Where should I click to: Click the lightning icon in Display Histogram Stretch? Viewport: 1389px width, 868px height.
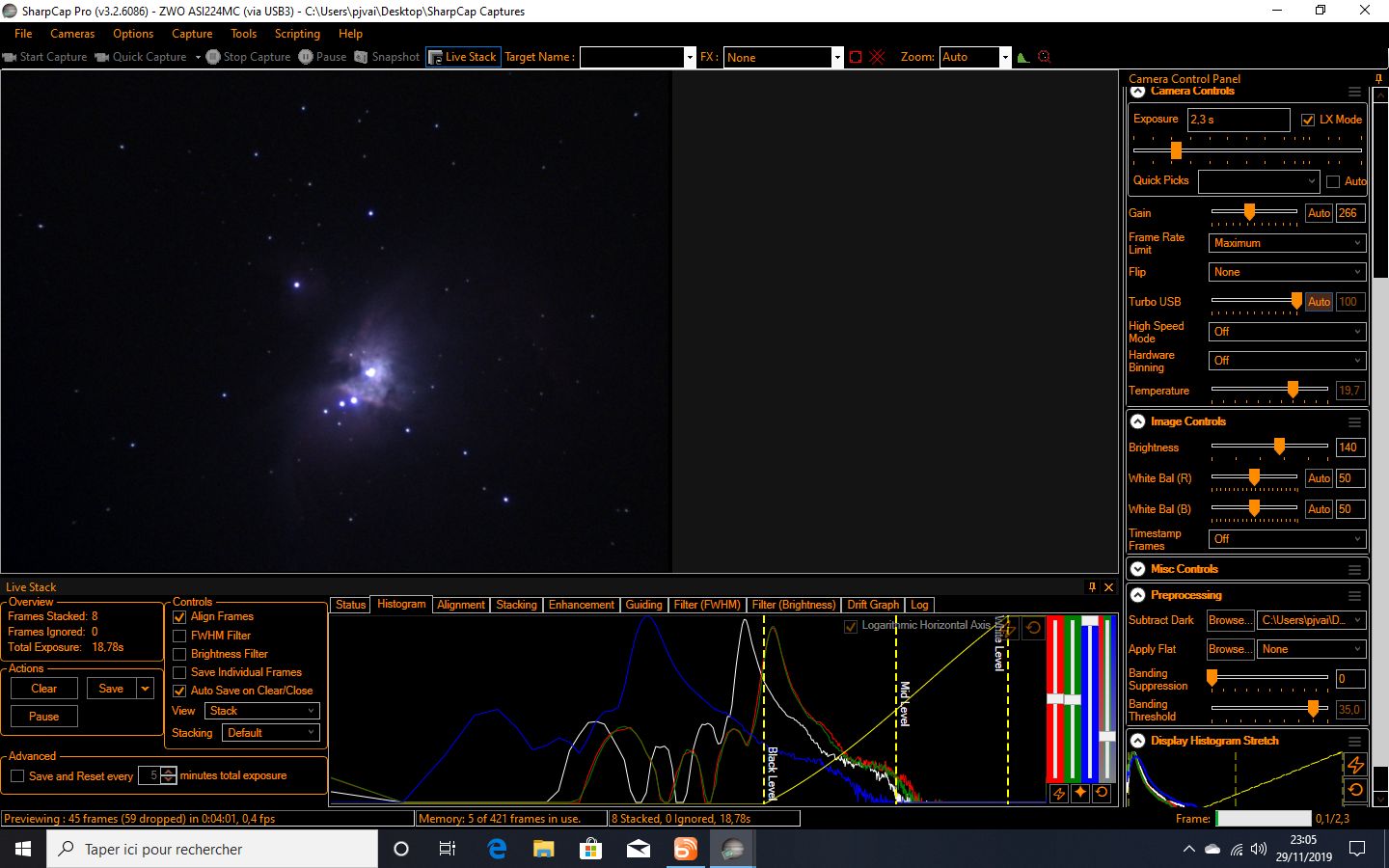coord(1355,765)
